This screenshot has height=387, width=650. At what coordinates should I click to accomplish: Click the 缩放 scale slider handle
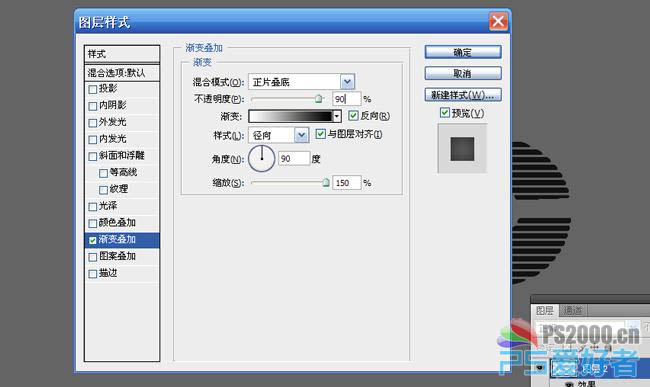[326, 182]
